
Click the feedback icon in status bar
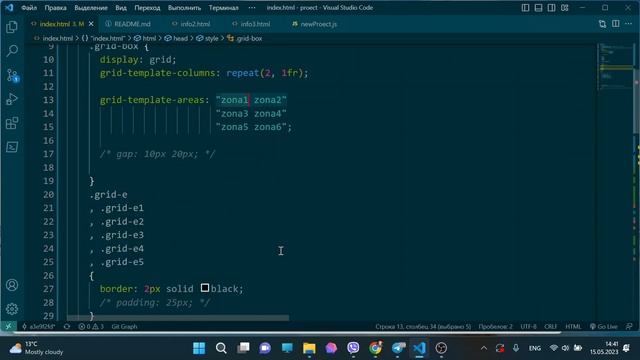coord(629,327)
